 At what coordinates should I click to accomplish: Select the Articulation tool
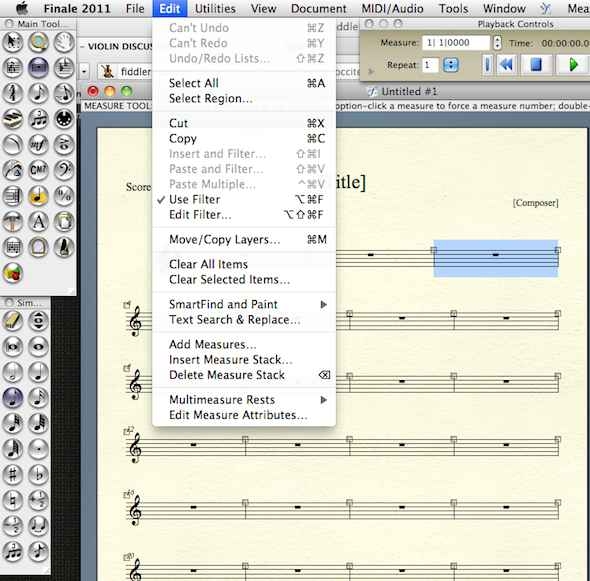64,144
